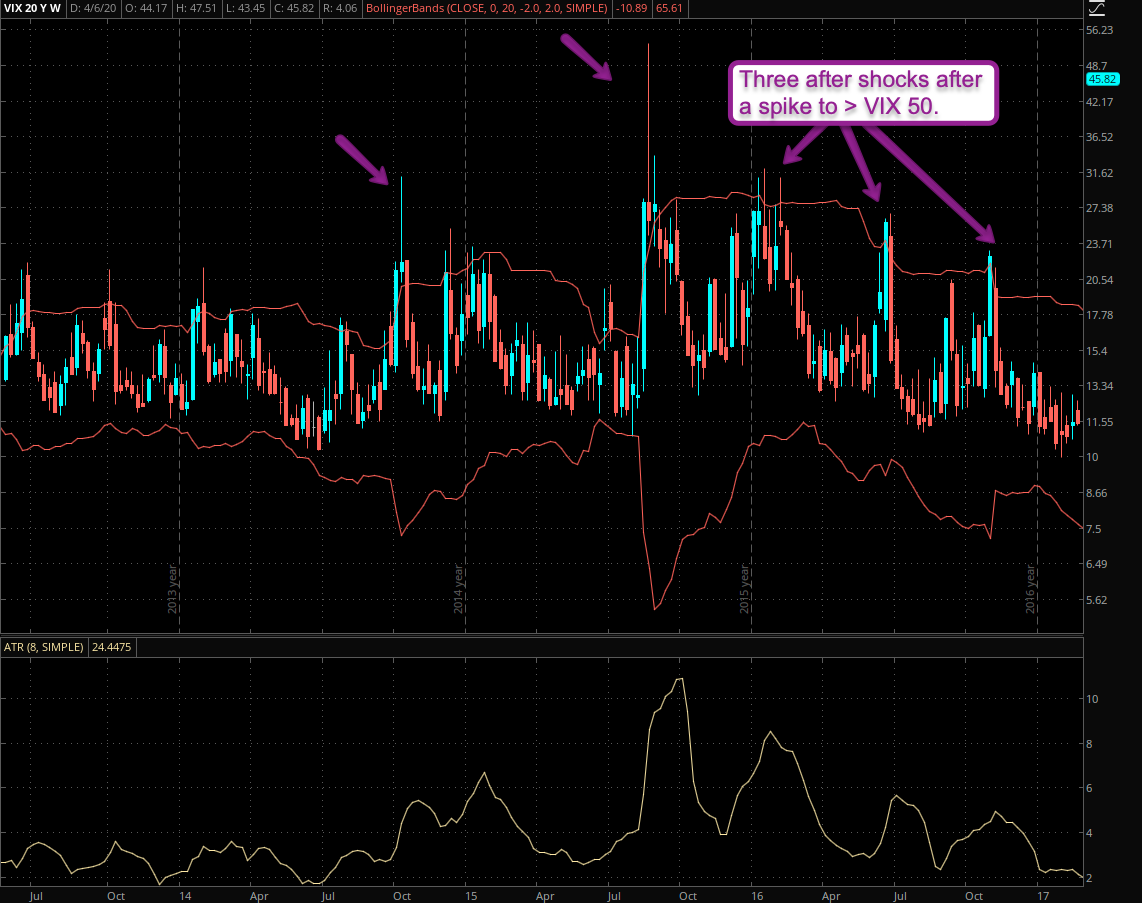
Task: Click the 7.5 label on the price axis
Action: point(1095,529)
